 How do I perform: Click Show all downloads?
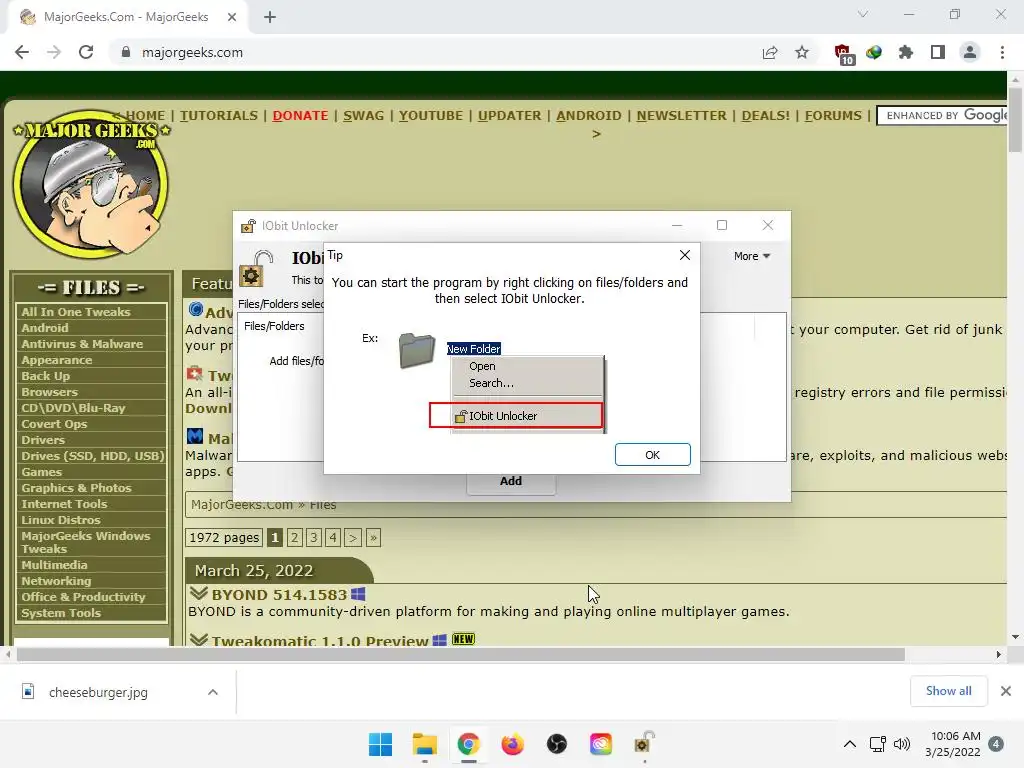tap(948, 691)
